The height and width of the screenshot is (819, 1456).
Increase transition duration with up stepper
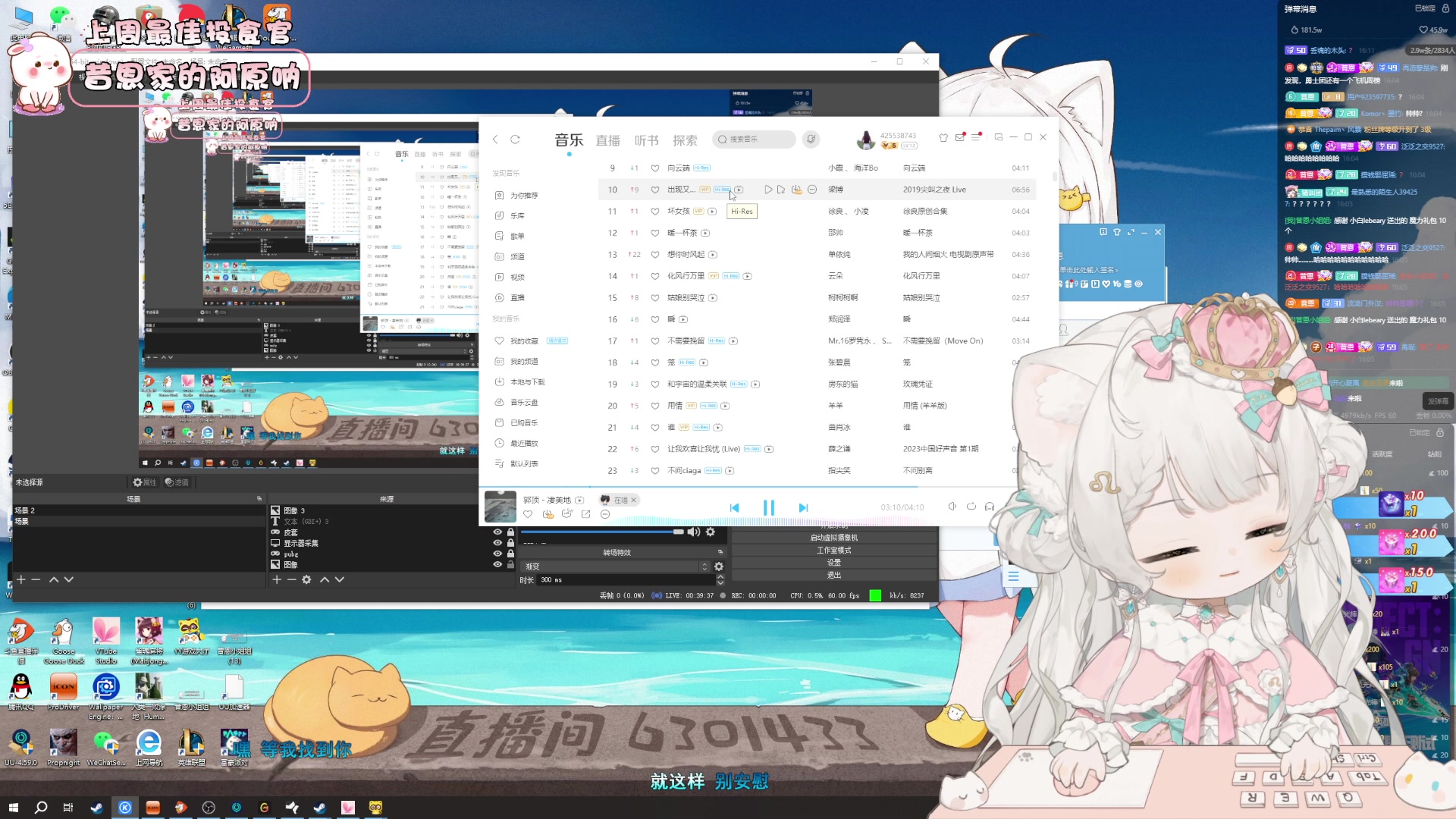coord(720,576)
